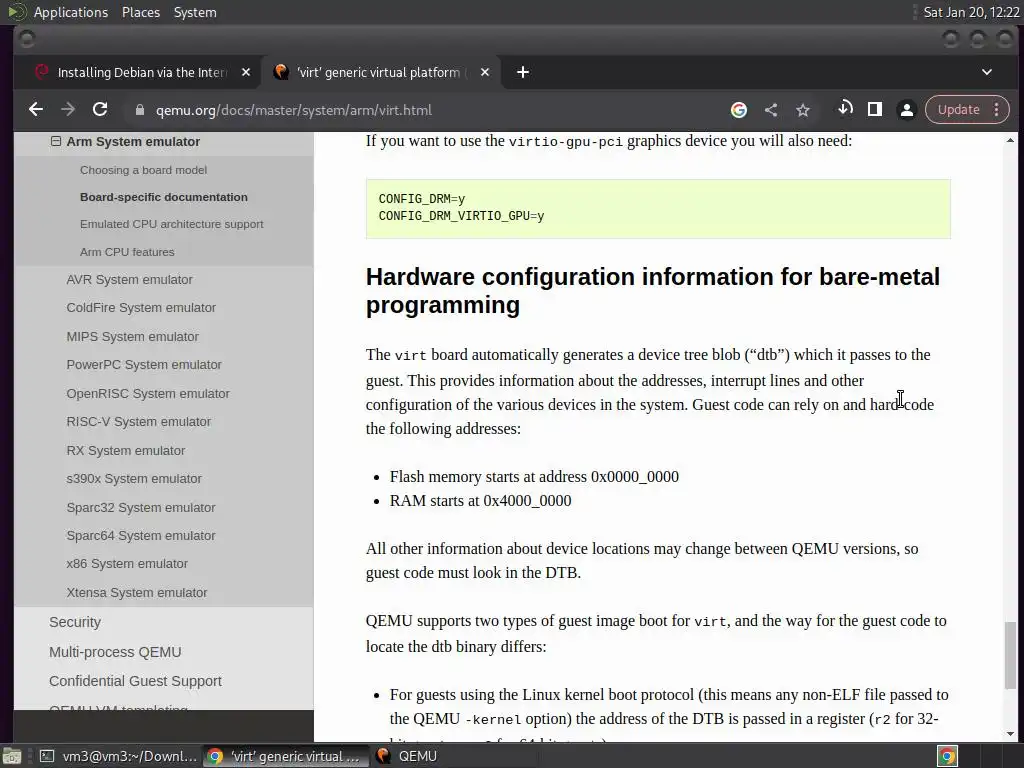Open Sparc32 System emulator
The width and height of the screenshot is (1024, 768).
pos(141,507)
